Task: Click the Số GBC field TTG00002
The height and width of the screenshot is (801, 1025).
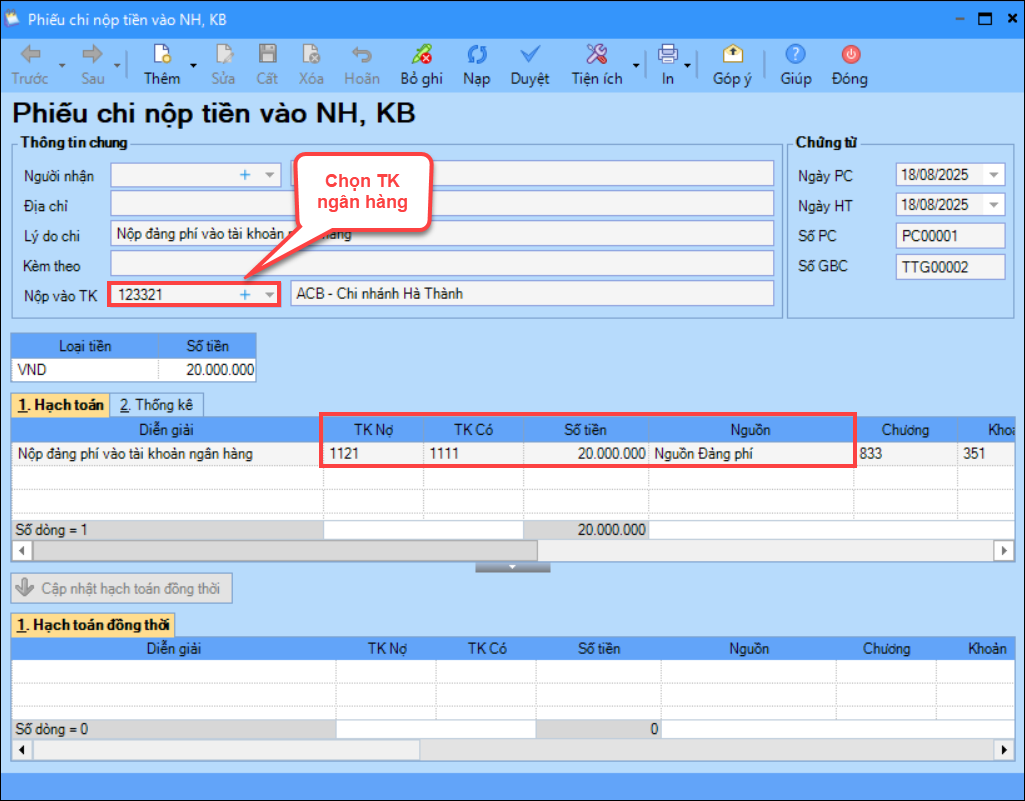Action: pyautogui.click(x=950, y=267)
